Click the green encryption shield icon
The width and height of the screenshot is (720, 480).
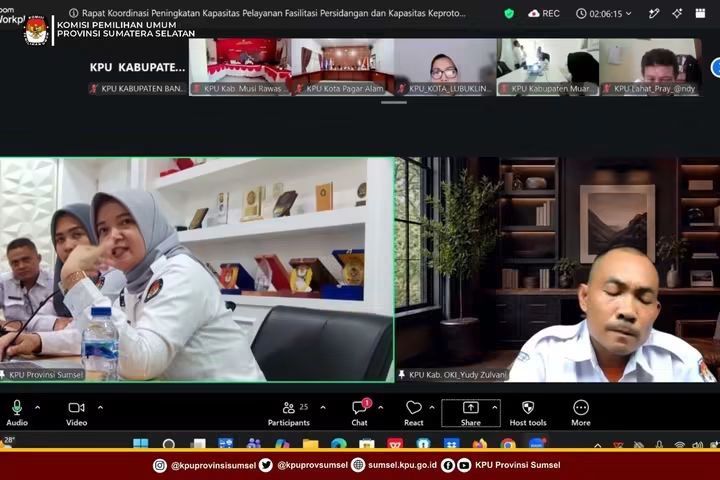[x=508, y=13]
